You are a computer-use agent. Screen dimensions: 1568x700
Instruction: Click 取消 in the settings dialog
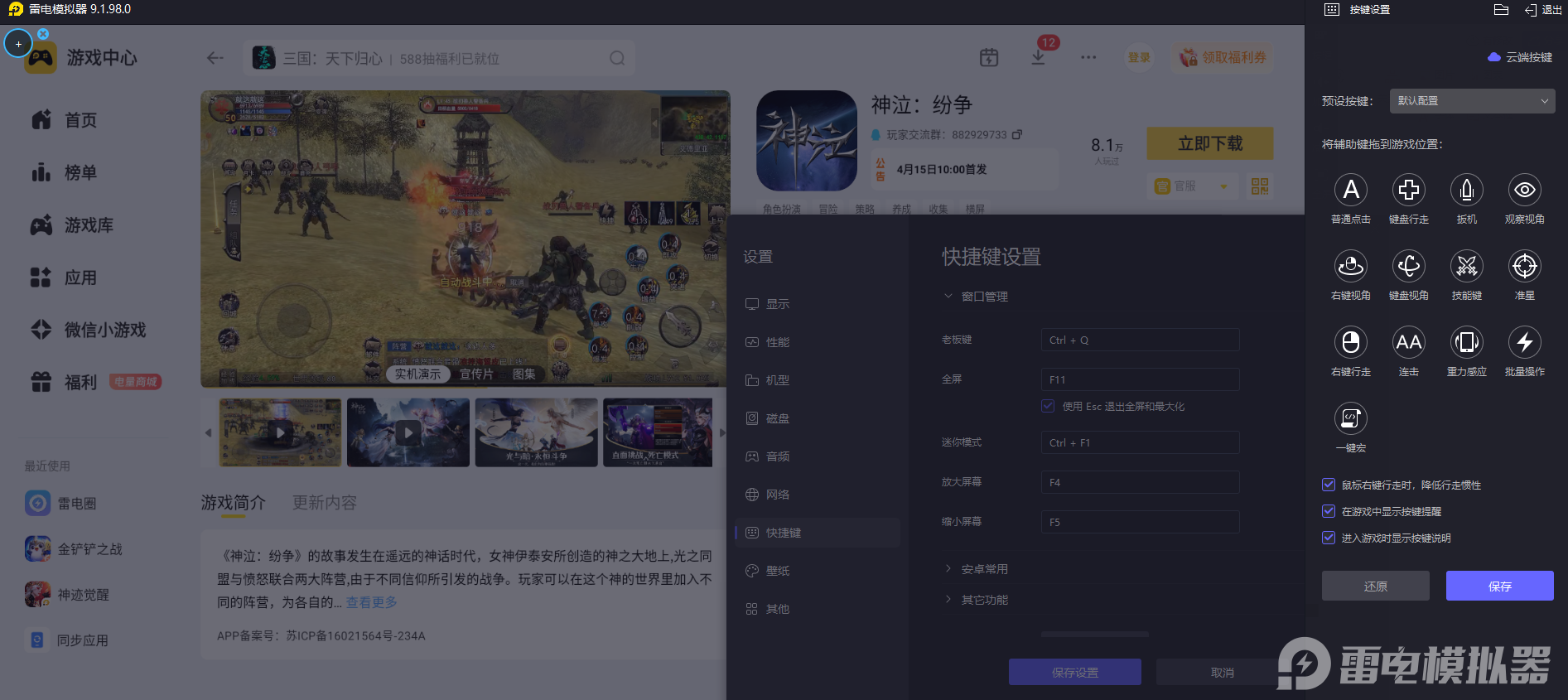click(x=1223, y=673)
